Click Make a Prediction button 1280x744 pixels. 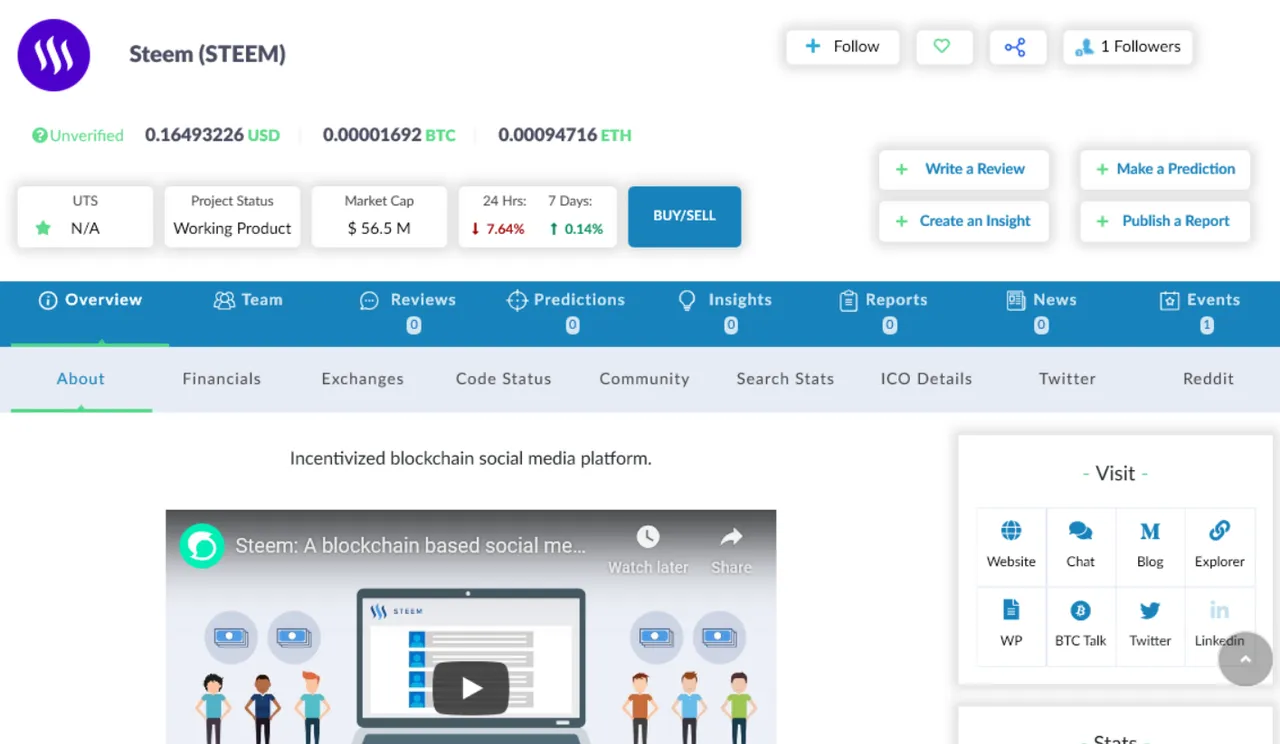coord(1165,169)
